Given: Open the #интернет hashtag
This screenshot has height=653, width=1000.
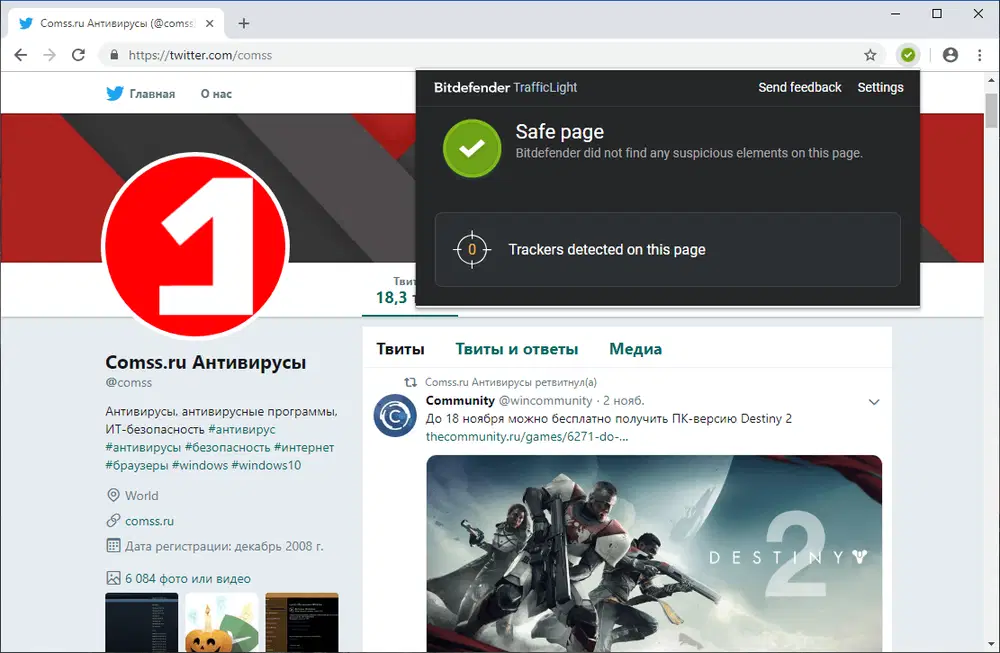Looking at the screenshot, I should point(304,447).
